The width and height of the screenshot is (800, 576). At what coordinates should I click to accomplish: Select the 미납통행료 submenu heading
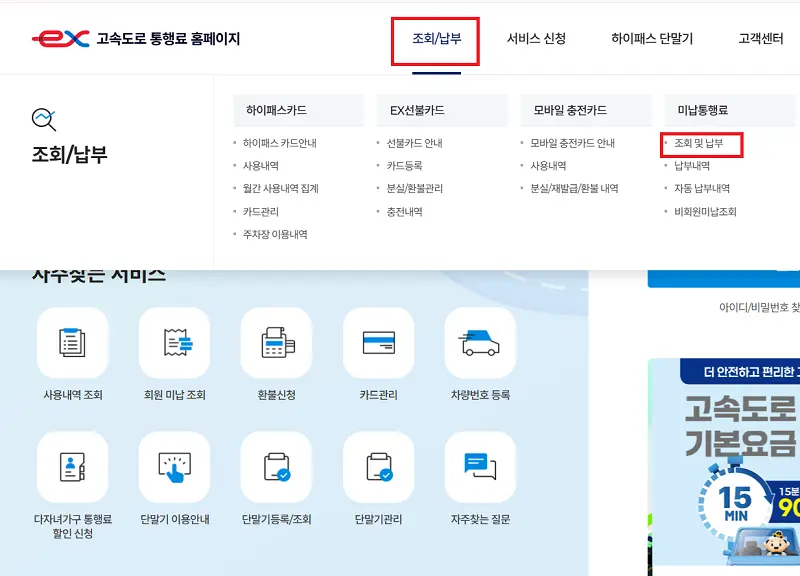[730, 110]
